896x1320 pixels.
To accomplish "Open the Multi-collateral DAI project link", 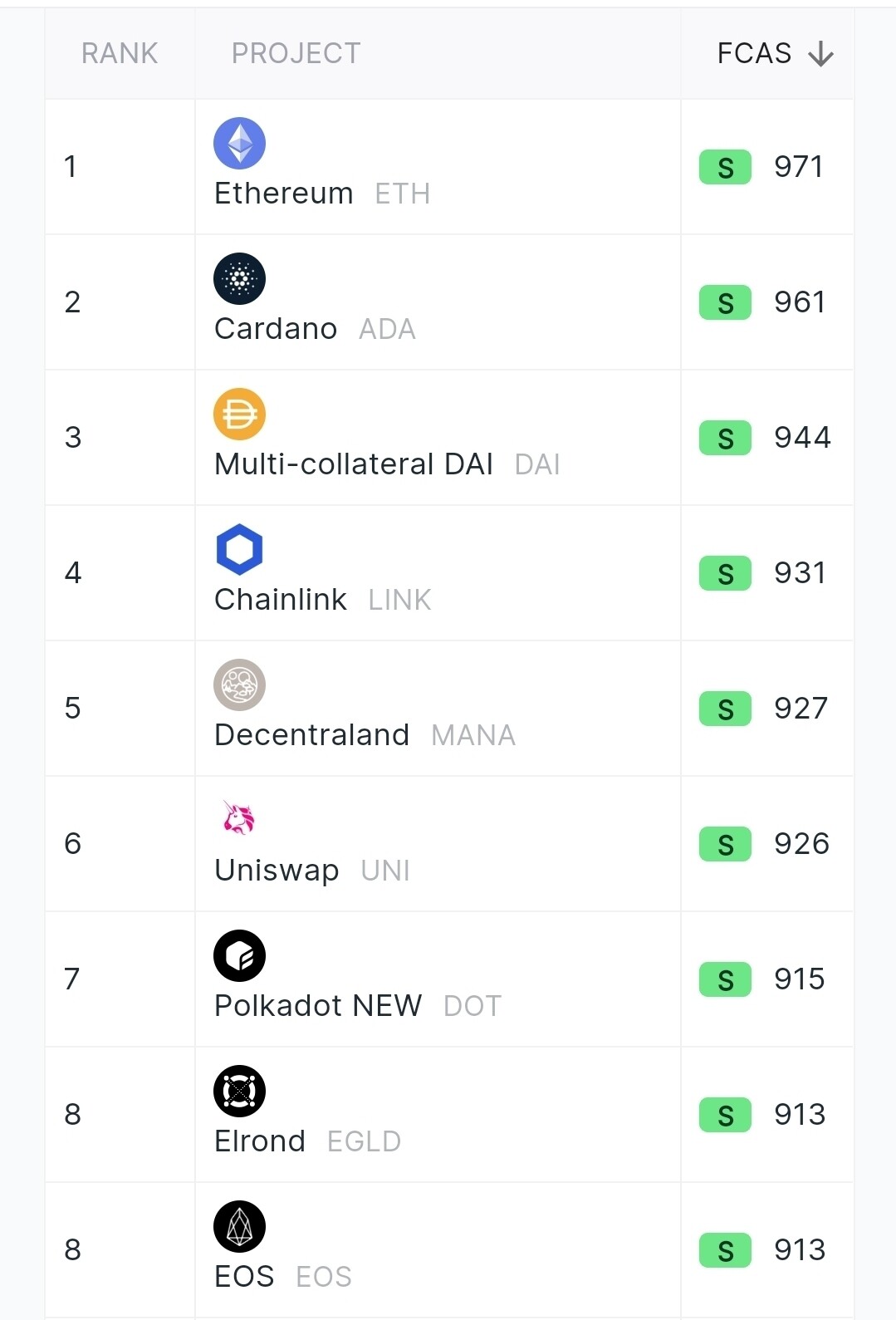I will 354,464.
